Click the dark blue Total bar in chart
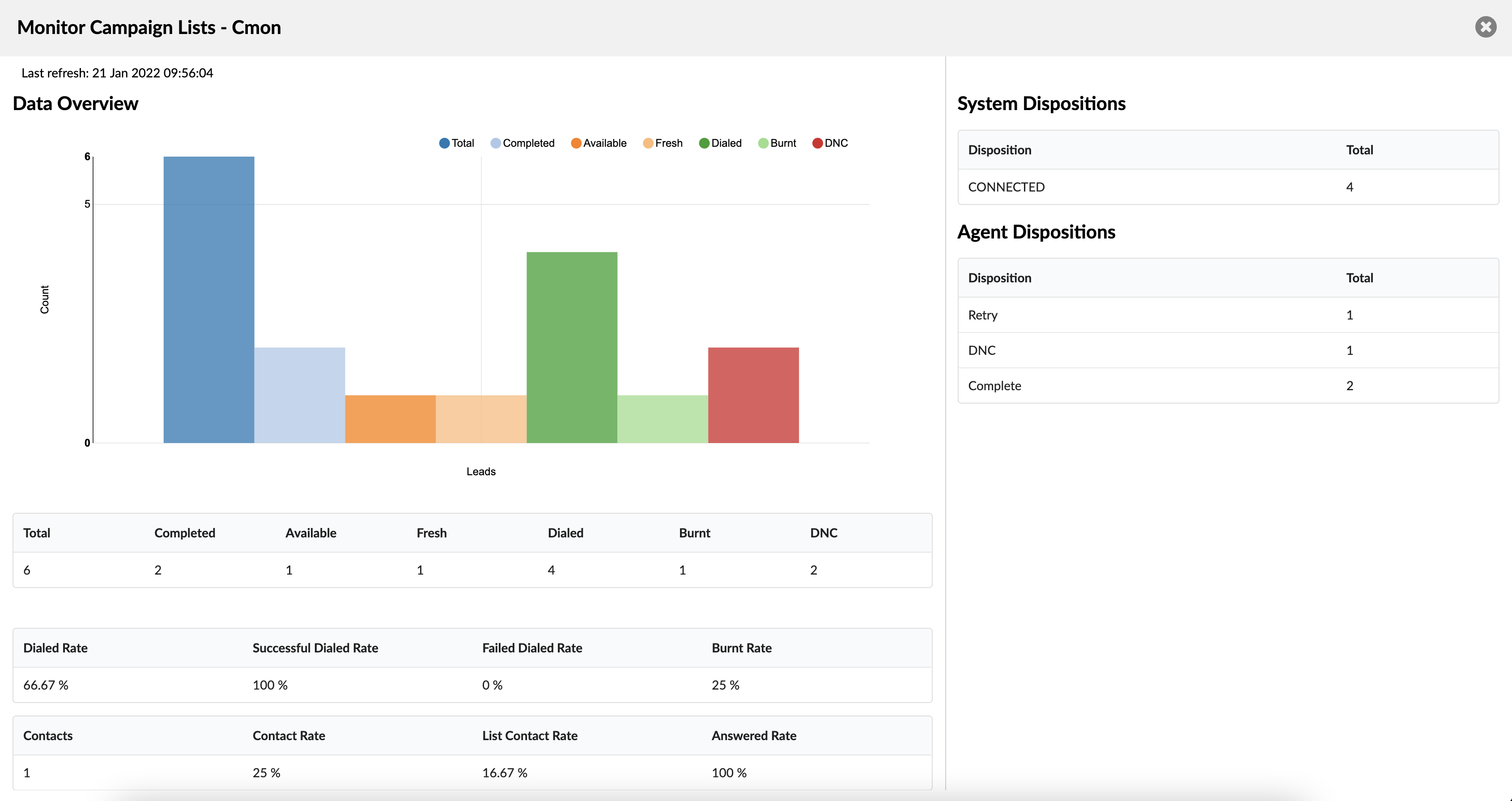 (209, 299)
